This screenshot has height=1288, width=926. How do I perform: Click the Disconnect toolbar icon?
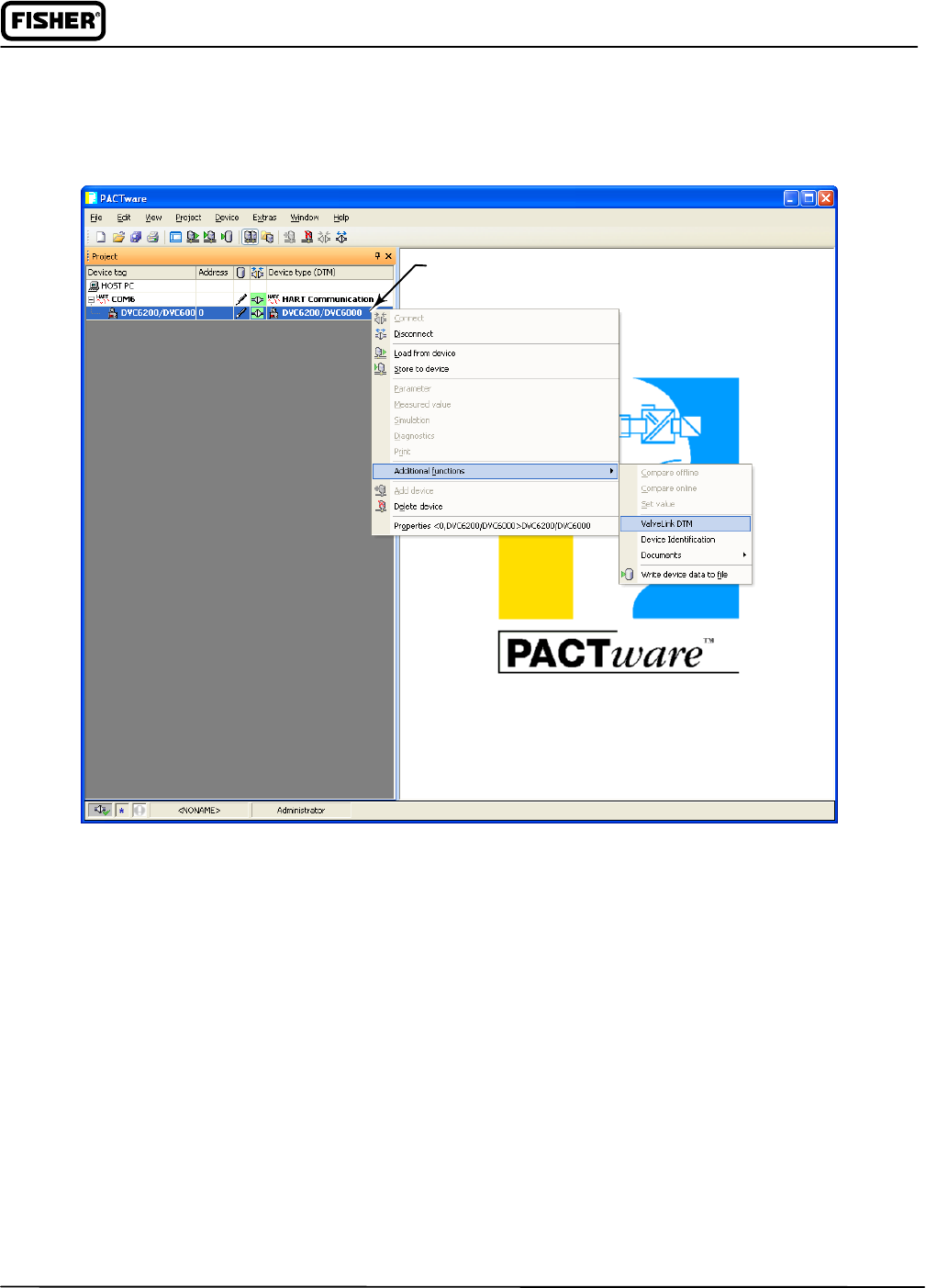[x=341, y=237]
